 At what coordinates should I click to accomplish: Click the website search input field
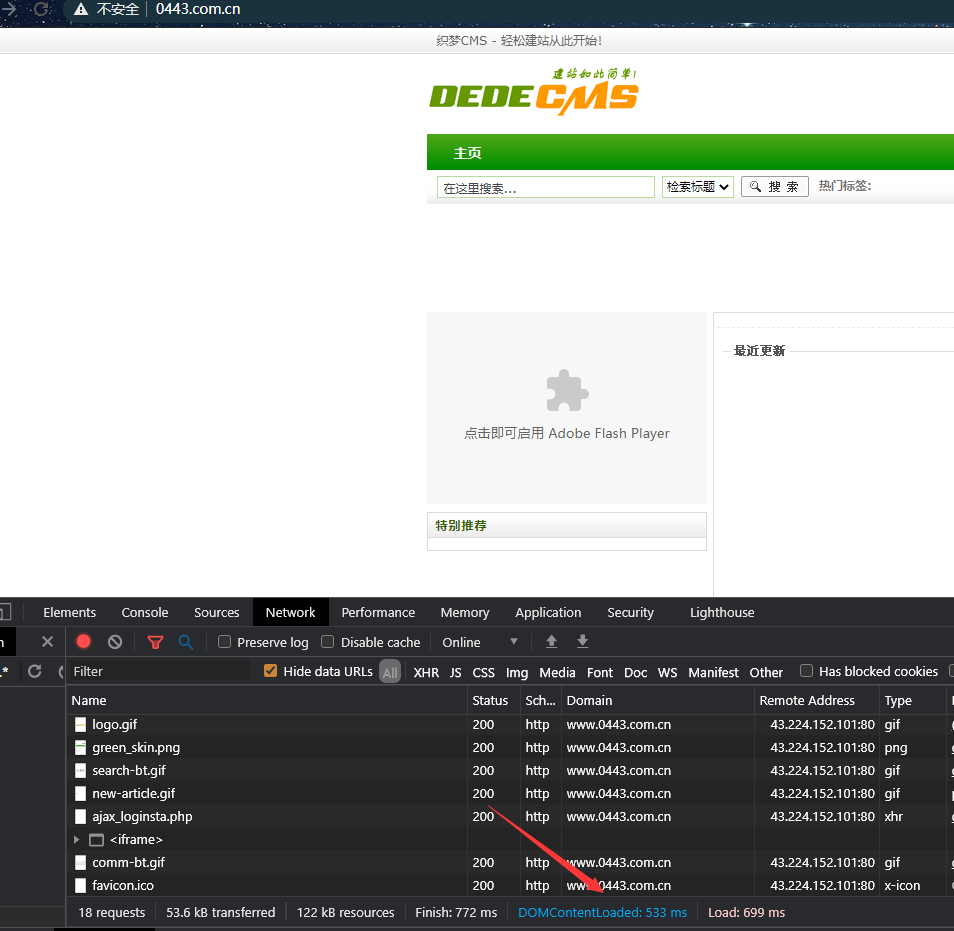click(545, 188)
